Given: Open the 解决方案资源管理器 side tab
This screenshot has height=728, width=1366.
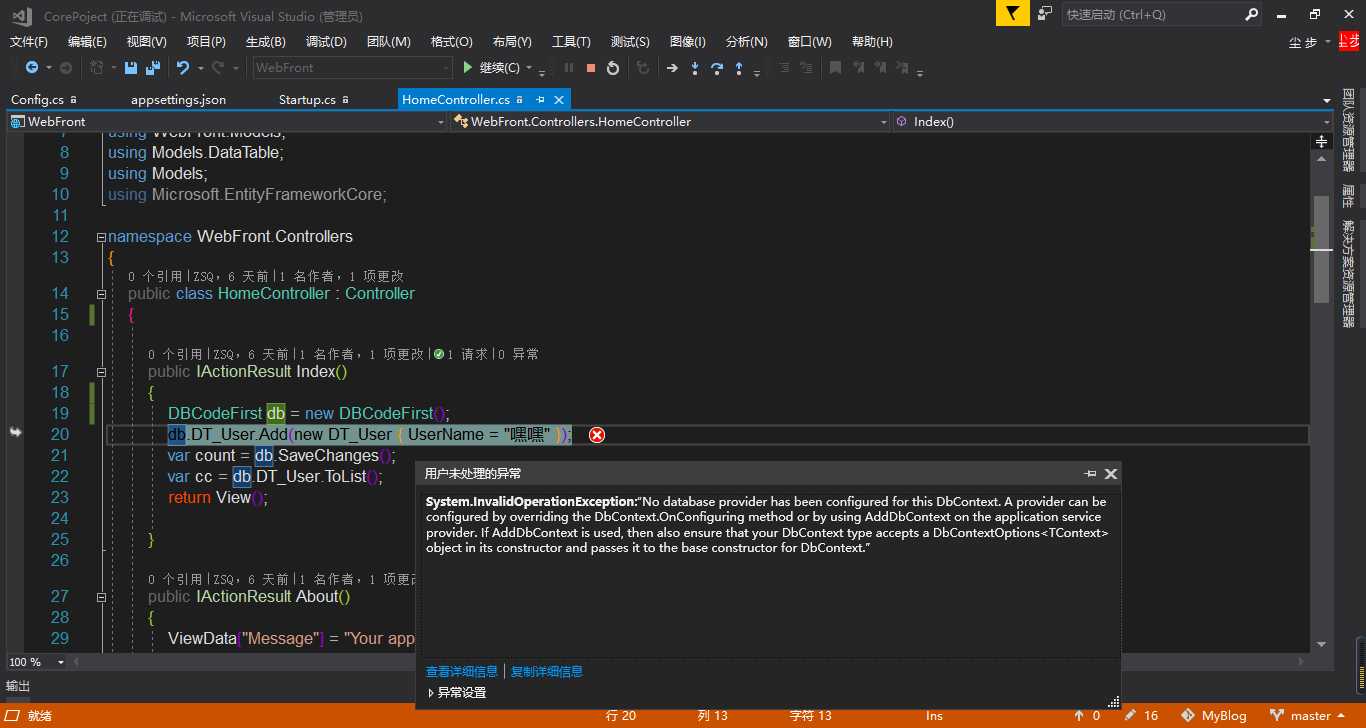Looking at the screenshot, I should tap(1348, 274).
